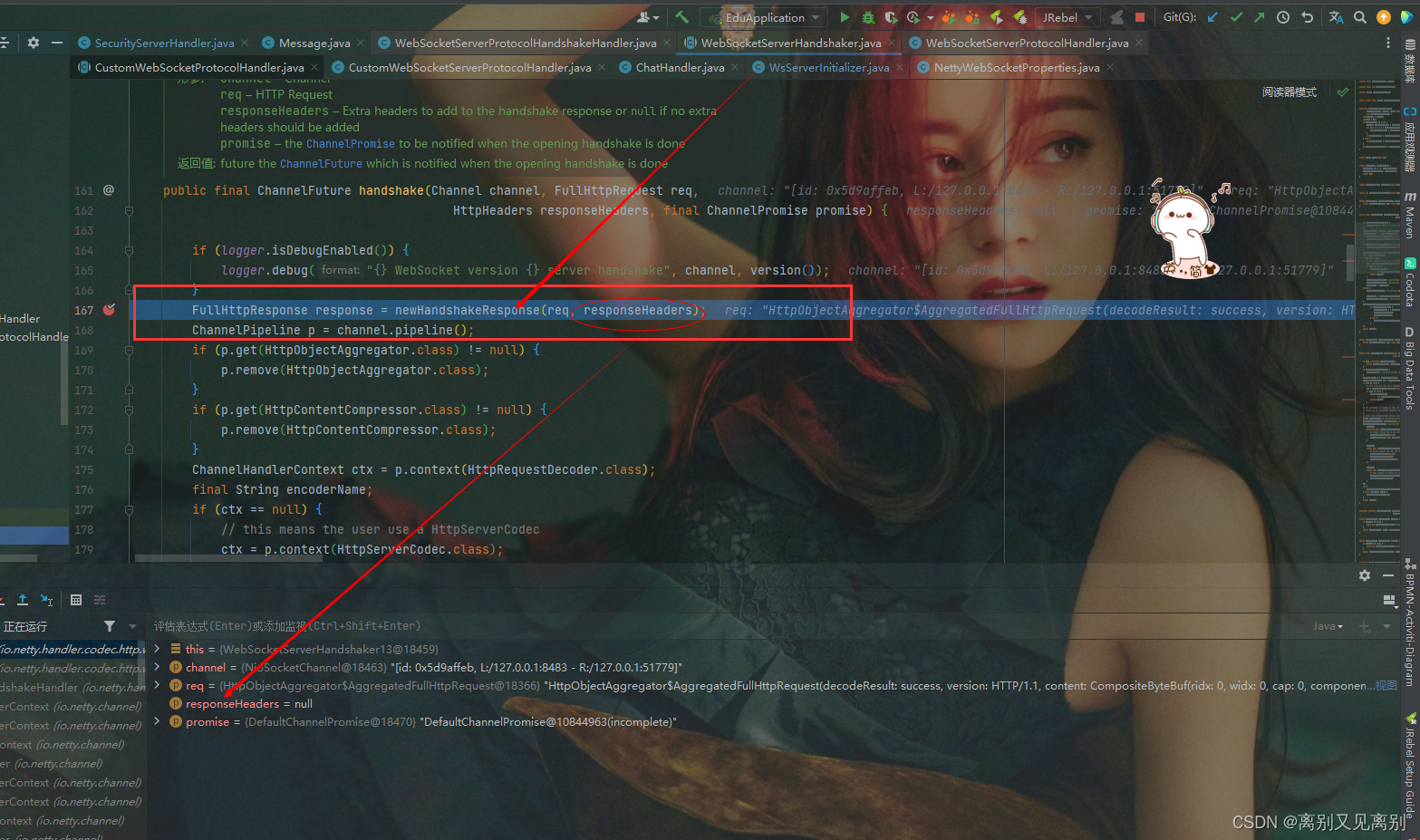Open editor tabs three-dot menu
This screenshot has width=1420, height=840.
point(1387,43)
